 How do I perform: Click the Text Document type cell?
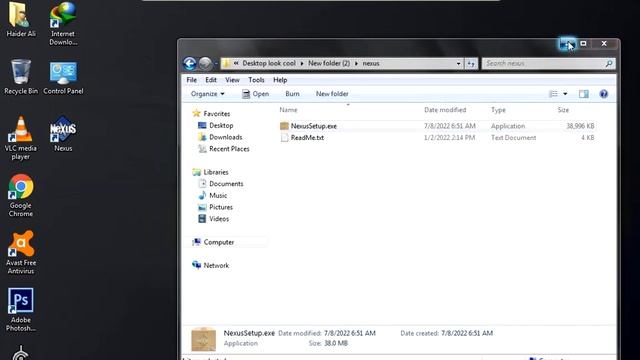(513, 138)
